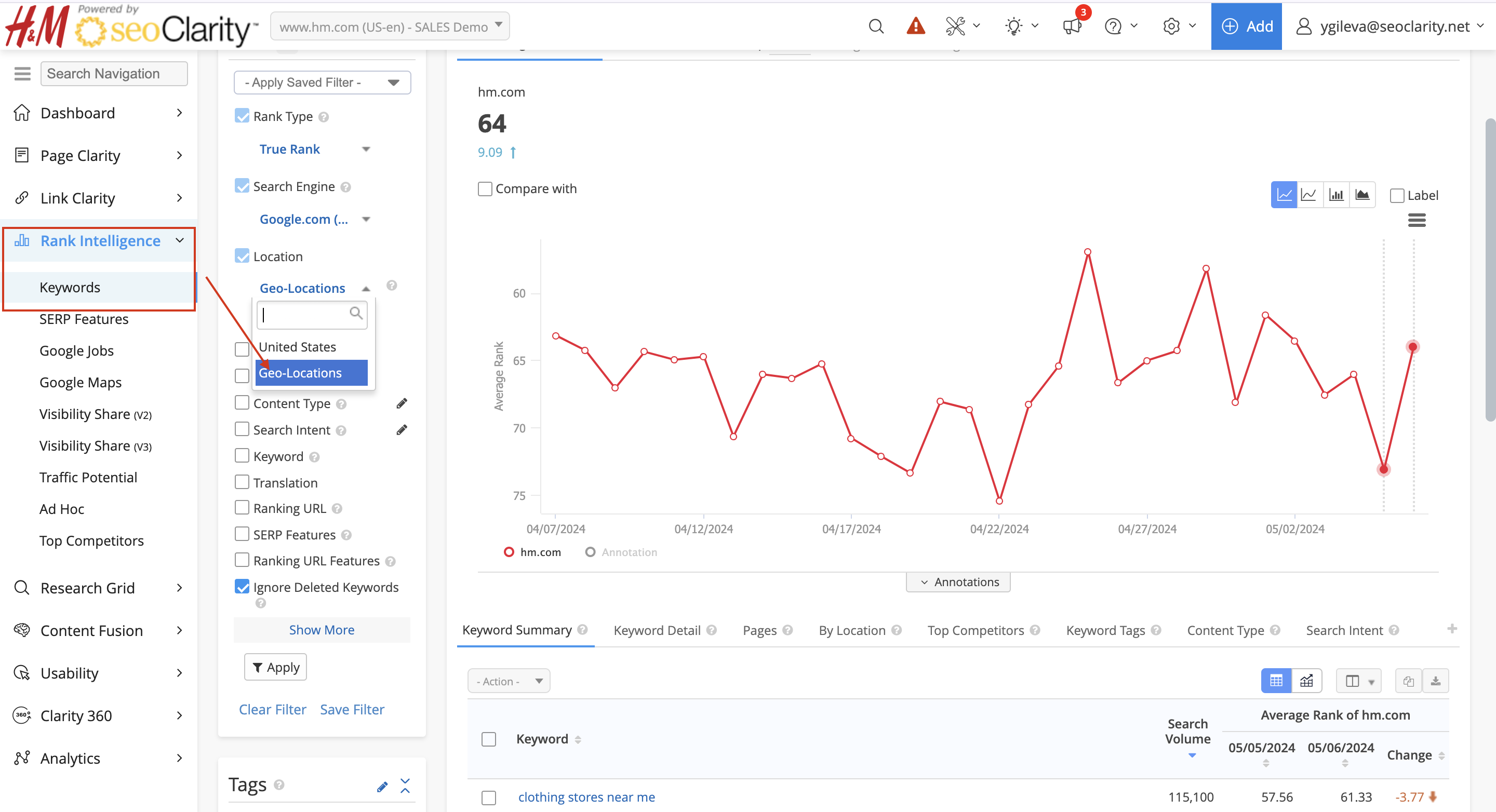Click the Clear Filter link
Image resolution: width=1496 pixels, height=812 pixels.
coord(272,709)
